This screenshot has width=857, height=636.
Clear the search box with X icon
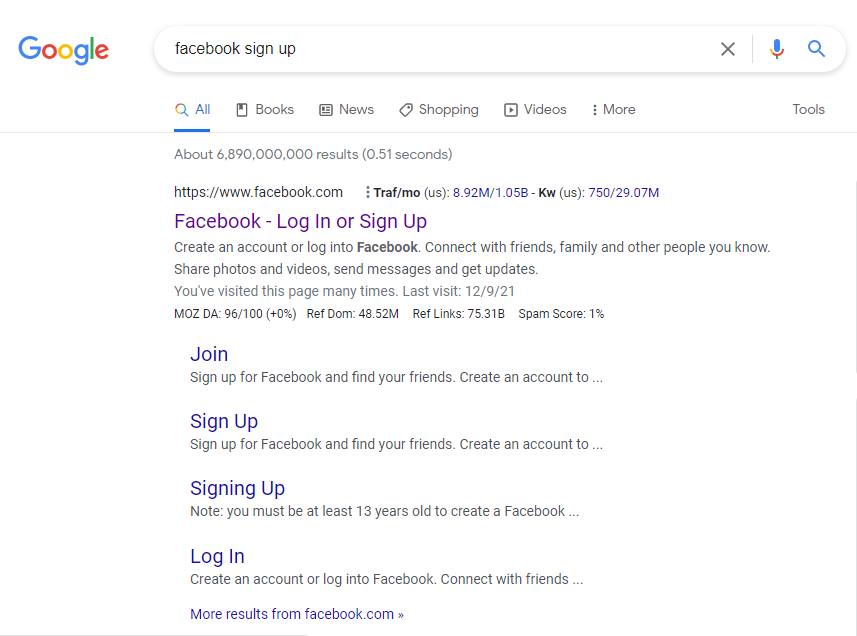728,49
